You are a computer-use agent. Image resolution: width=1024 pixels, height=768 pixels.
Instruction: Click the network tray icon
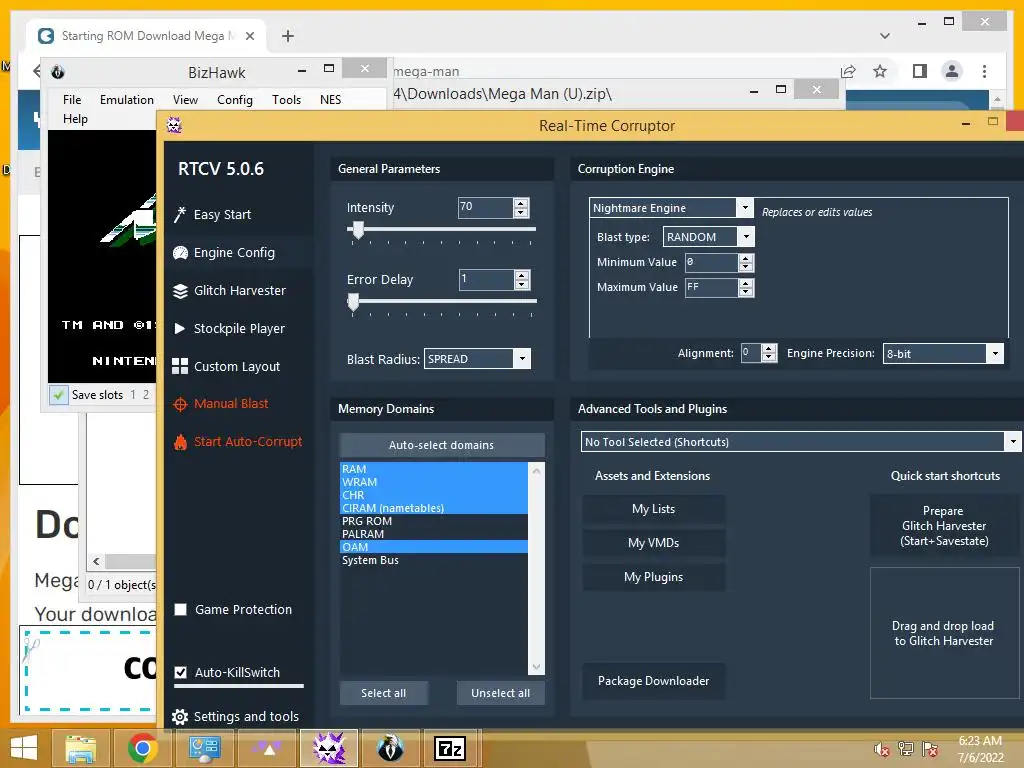point(906,749)
